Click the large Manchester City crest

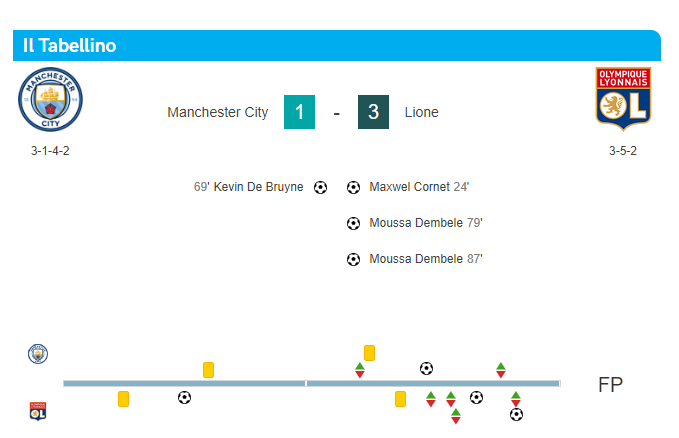(x=50, y=101)
